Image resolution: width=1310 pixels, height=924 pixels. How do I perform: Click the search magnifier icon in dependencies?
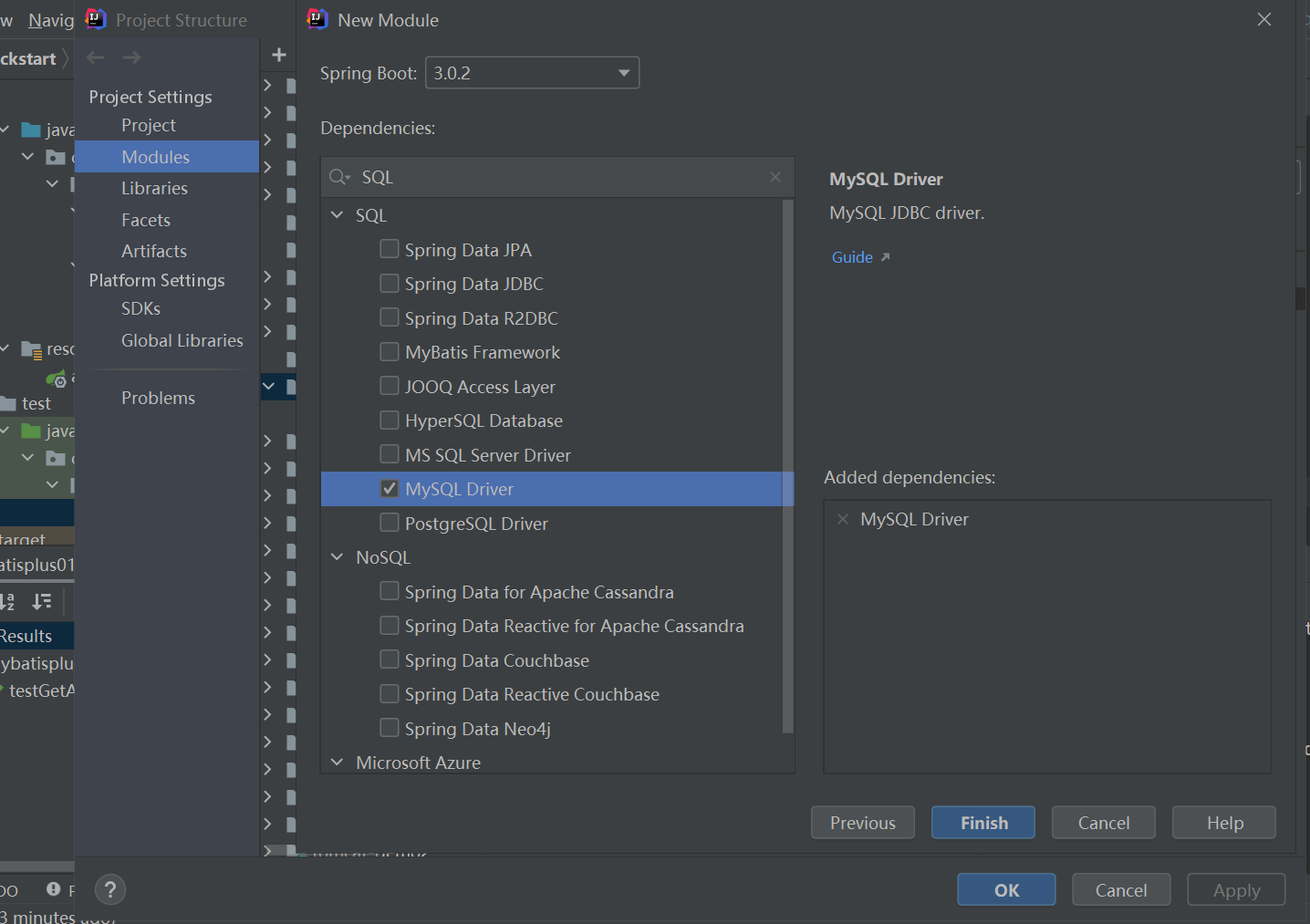point(339,177)
